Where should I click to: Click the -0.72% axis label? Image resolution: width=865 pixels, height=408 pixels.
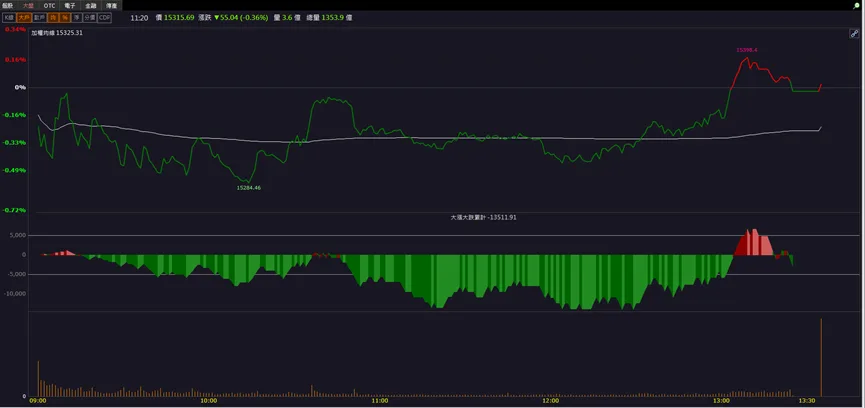15,210
